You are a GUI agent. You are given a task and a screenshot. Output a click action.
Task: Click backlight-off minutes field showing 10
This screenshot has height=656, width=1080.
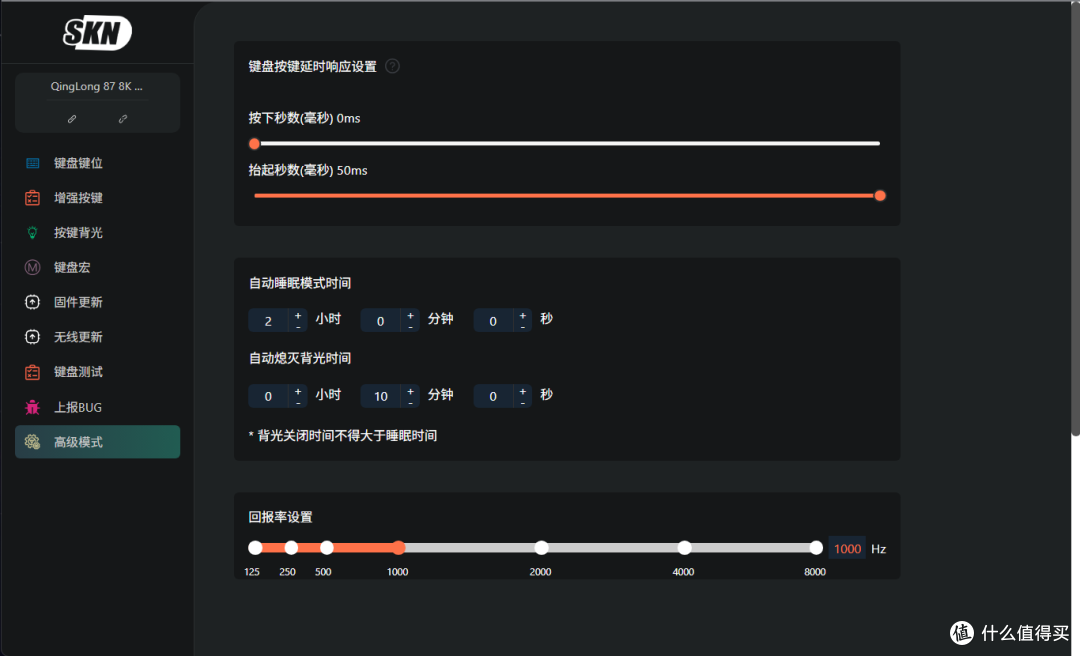381,396
